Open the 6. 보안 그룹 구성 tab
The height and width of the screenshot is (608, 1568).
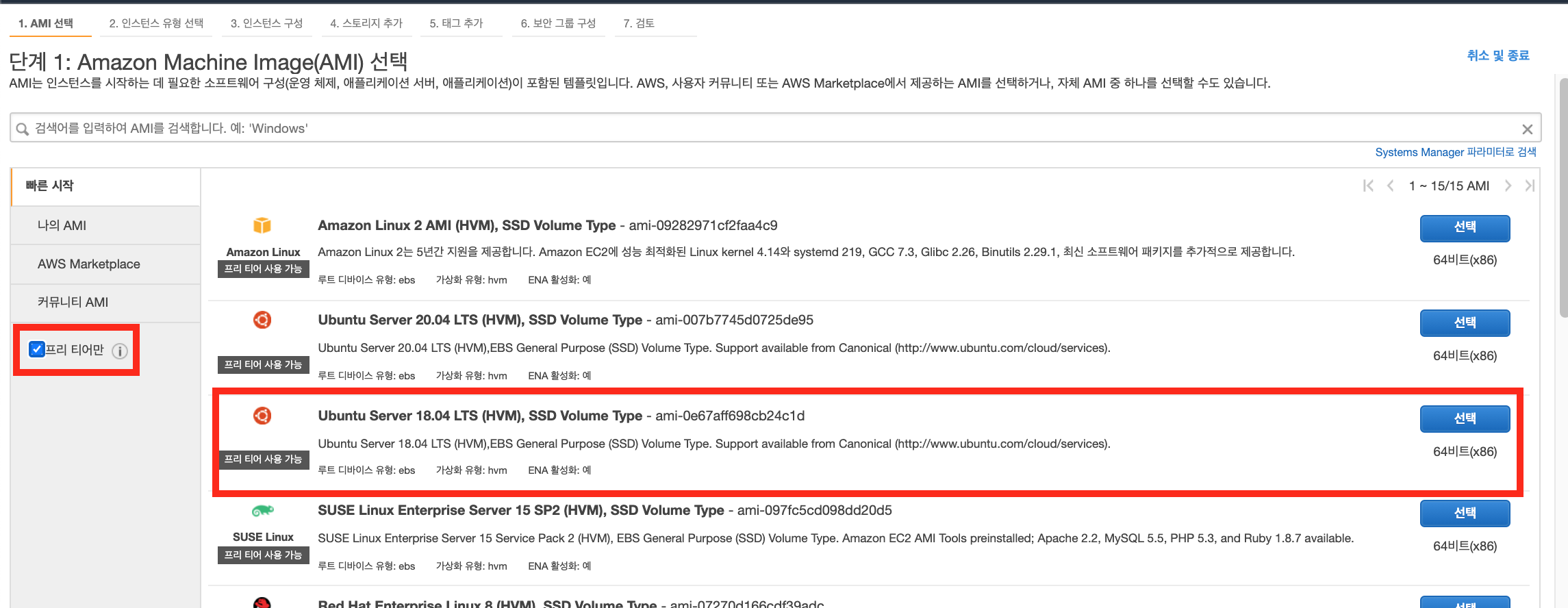pyautogui.click(x=558, y=23)
